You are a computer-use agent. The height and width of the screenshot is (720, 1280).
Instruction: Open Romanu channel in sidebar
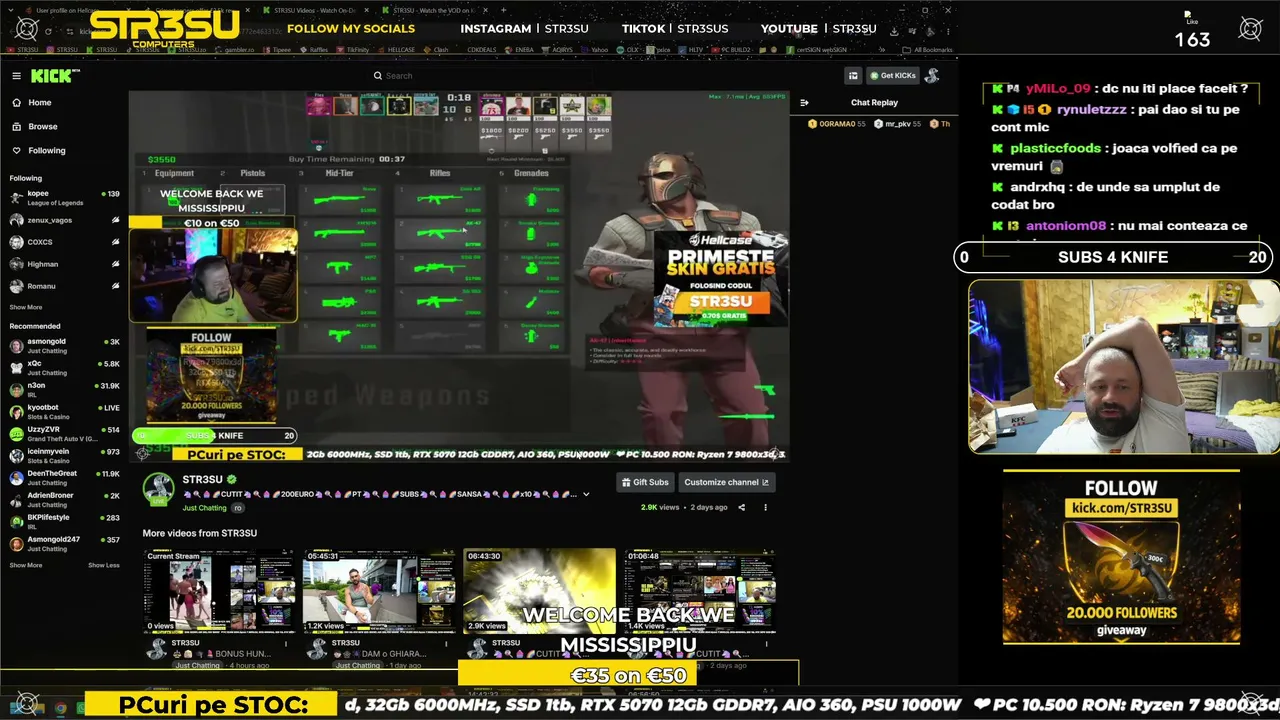pos(64,286)
